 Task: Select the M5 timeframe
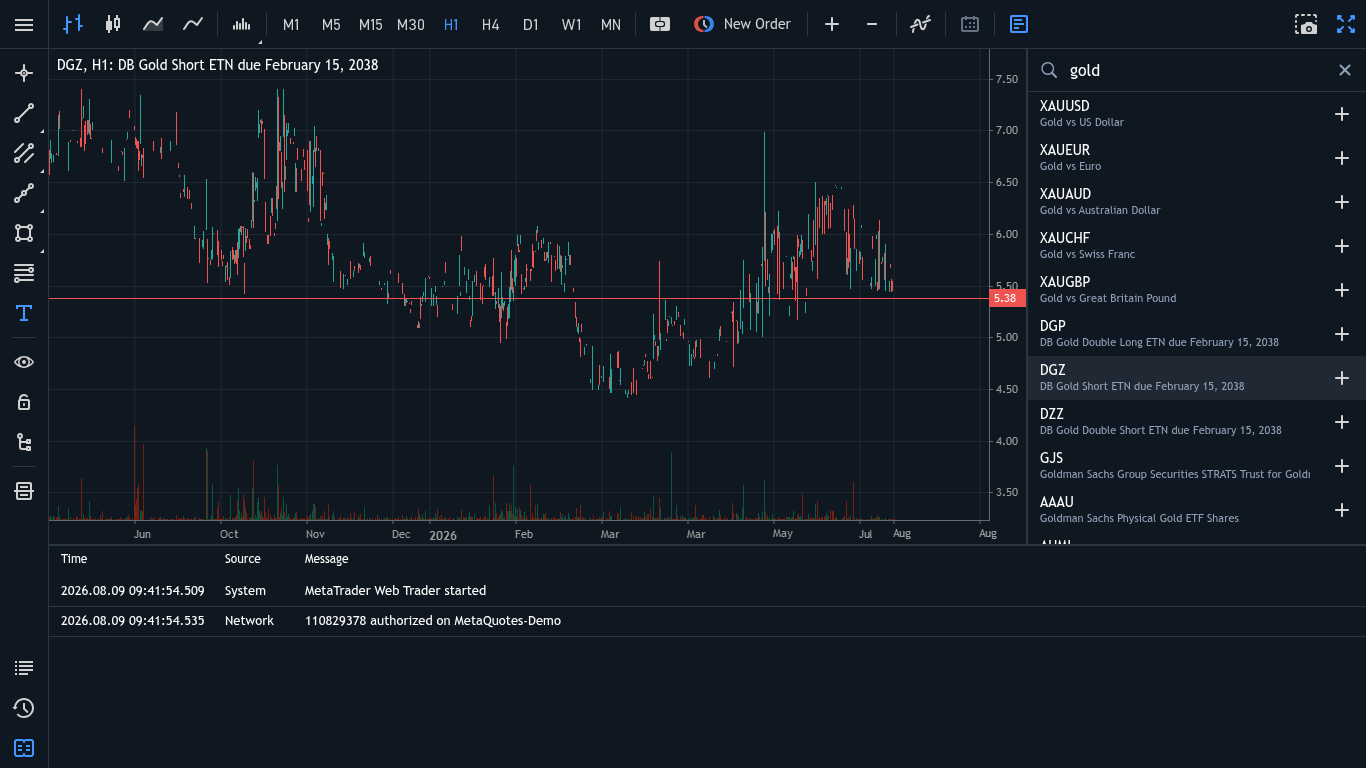tap(331, 24)
